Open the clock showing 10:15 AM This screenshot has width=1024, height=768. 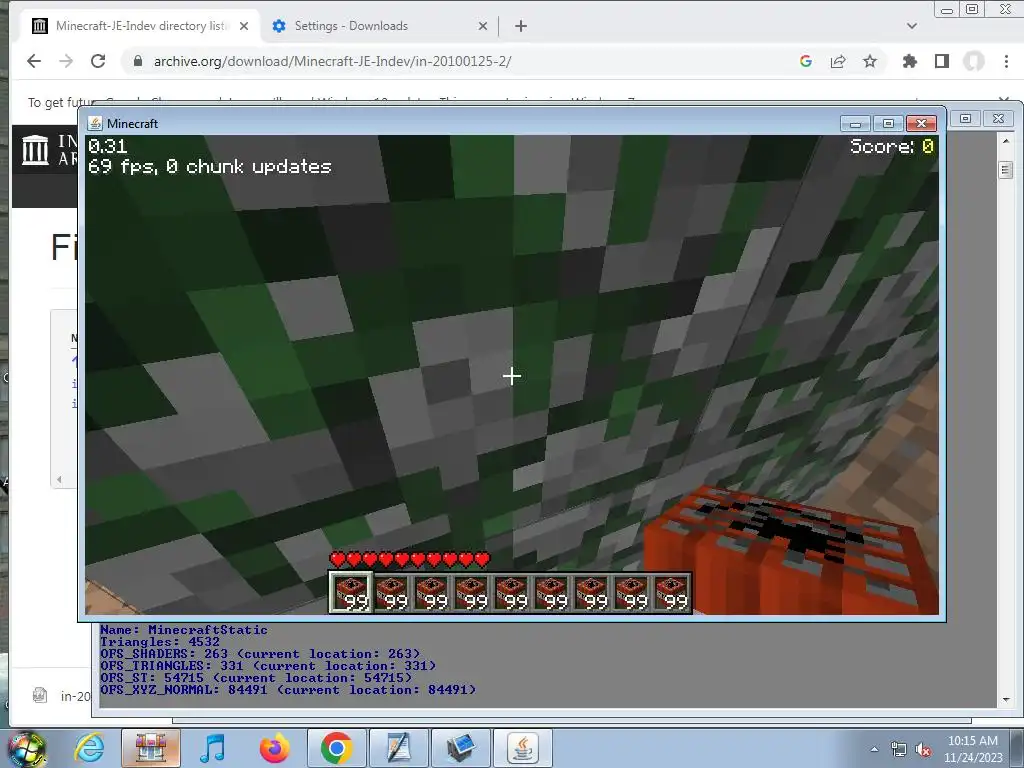[972, 749]
